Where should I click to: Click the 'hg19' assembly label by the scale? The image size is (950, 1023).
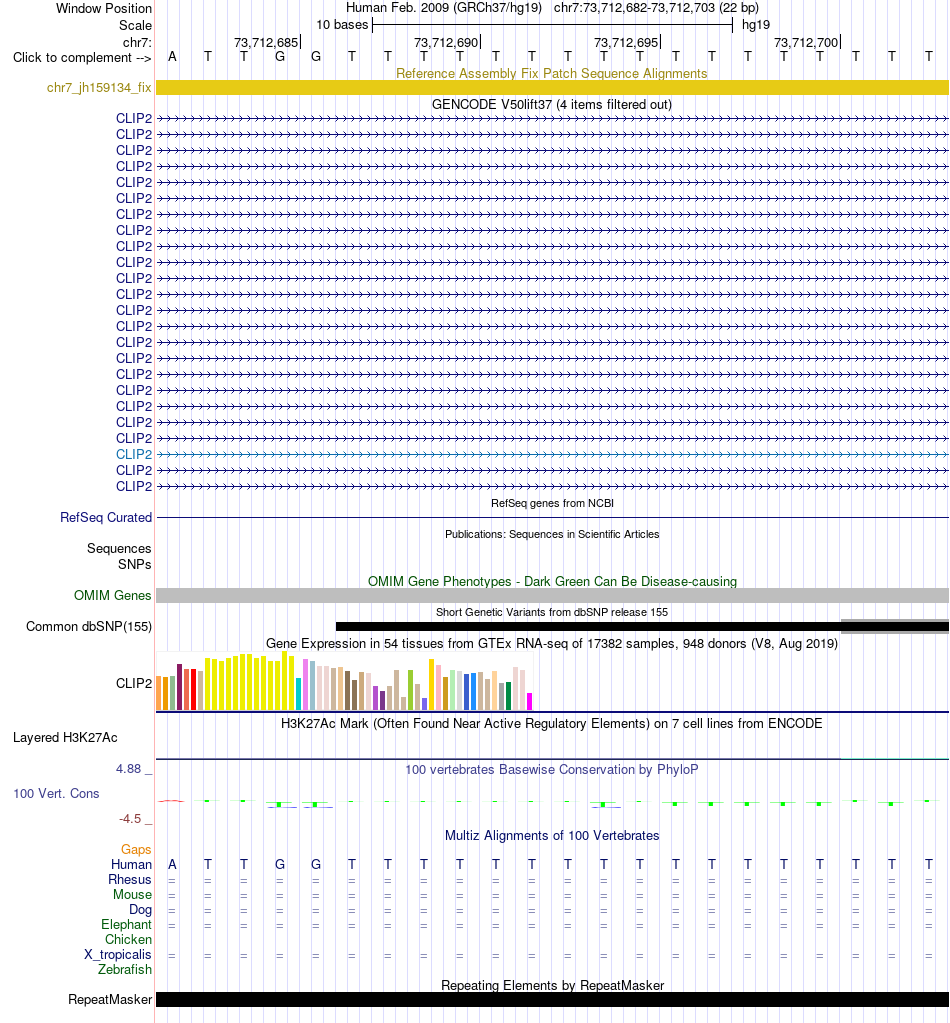[x=756, y=25]
